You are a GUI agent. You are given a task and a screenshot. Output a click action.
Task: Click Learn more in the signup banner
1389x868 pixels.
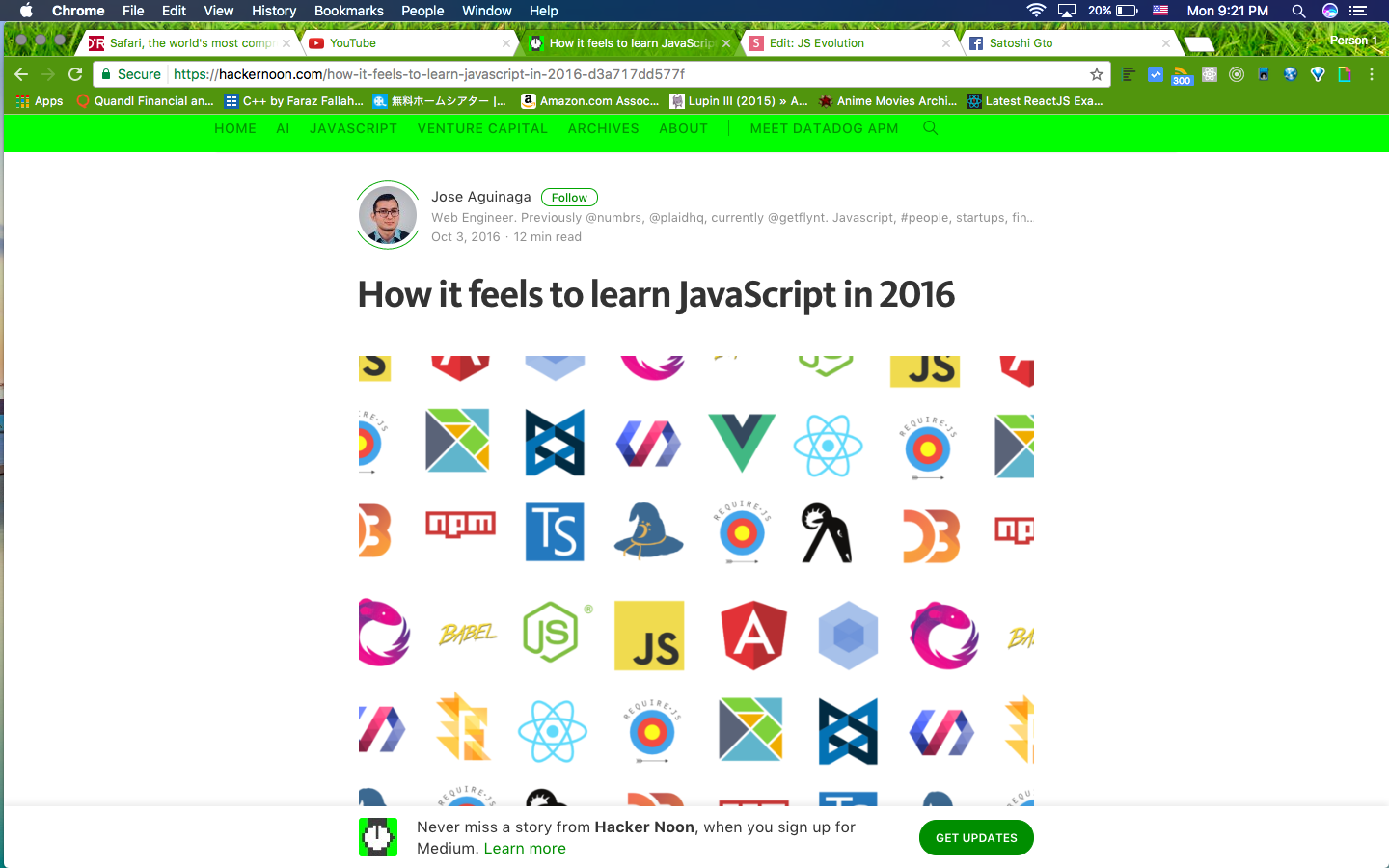coord(525,849)
